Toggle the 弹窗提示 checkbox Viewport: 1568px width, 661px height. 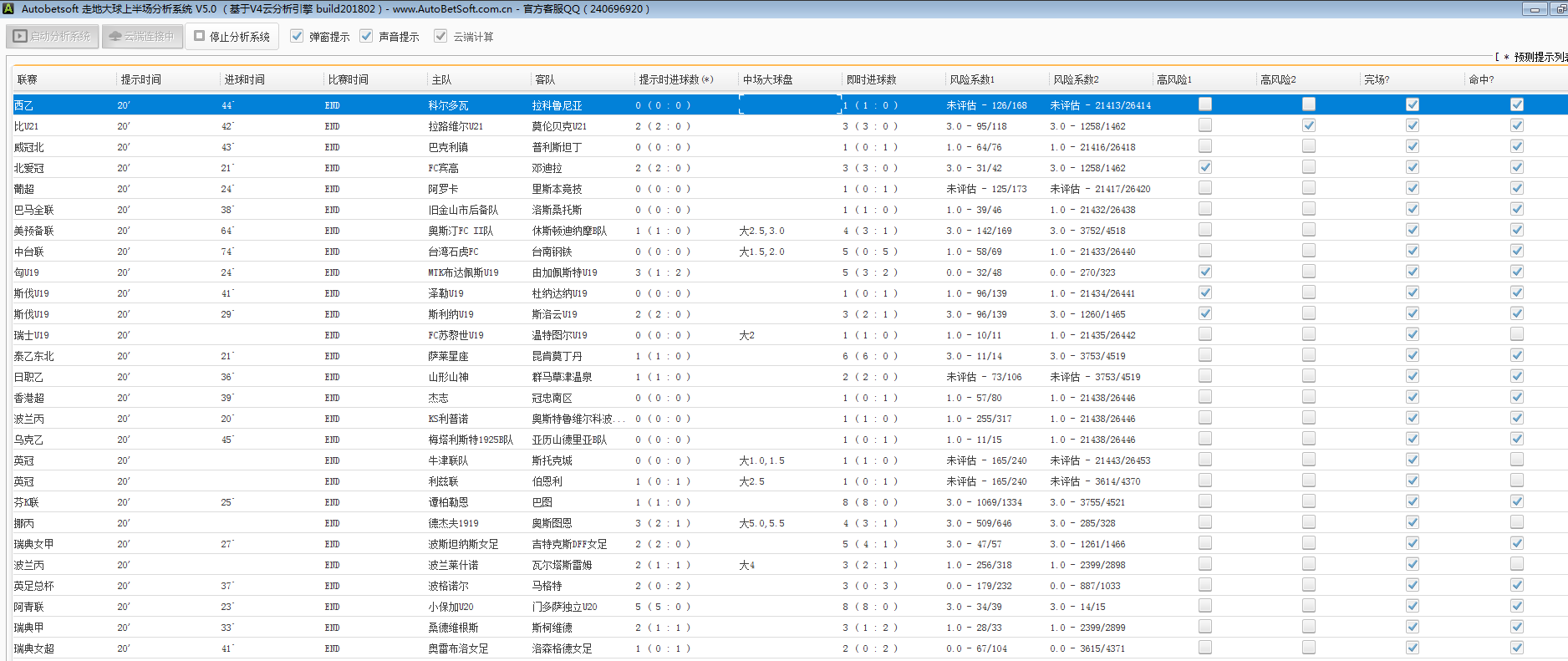[297, 36]
